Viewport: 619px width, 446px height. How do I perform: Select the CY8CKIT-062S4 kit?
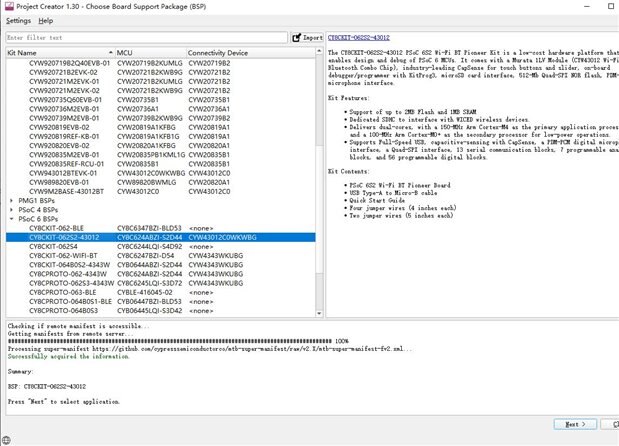(x=53, y=246)
